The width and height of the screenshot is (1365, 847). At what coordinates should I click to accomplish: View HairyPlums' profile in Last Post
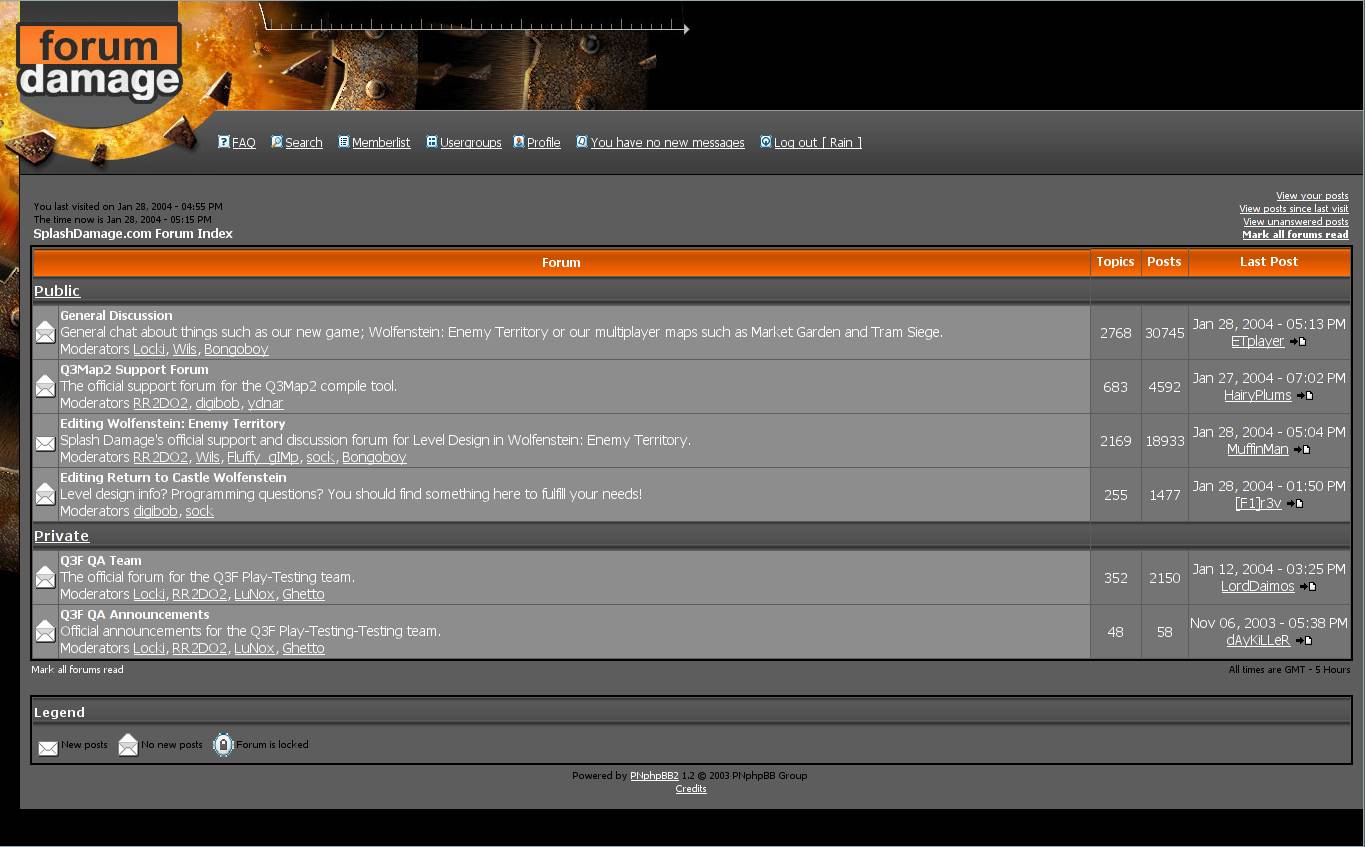point(1258,396)
